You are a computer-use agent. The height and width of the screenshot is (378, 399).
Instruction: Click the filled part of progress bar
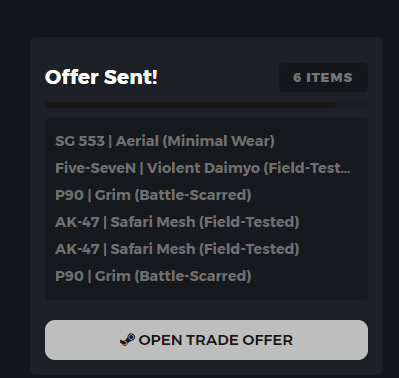point(190,105)
